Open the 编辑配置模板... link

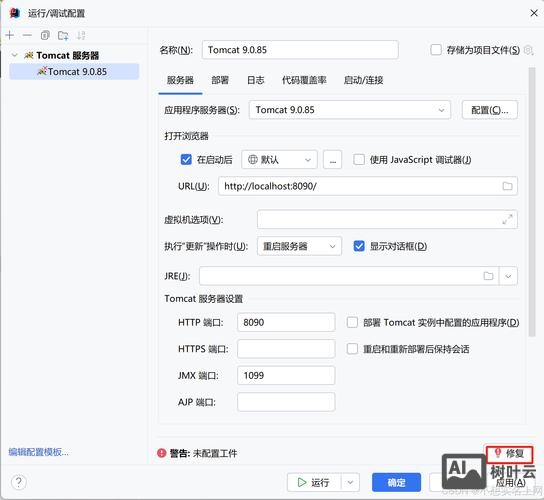point(39,452)
